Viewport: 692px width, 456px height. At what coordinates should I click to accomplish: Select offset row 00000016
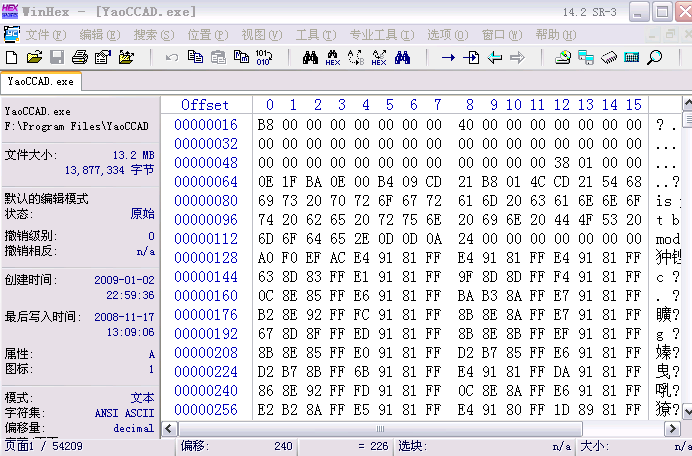pyautogui.click(x=206, y=125)
